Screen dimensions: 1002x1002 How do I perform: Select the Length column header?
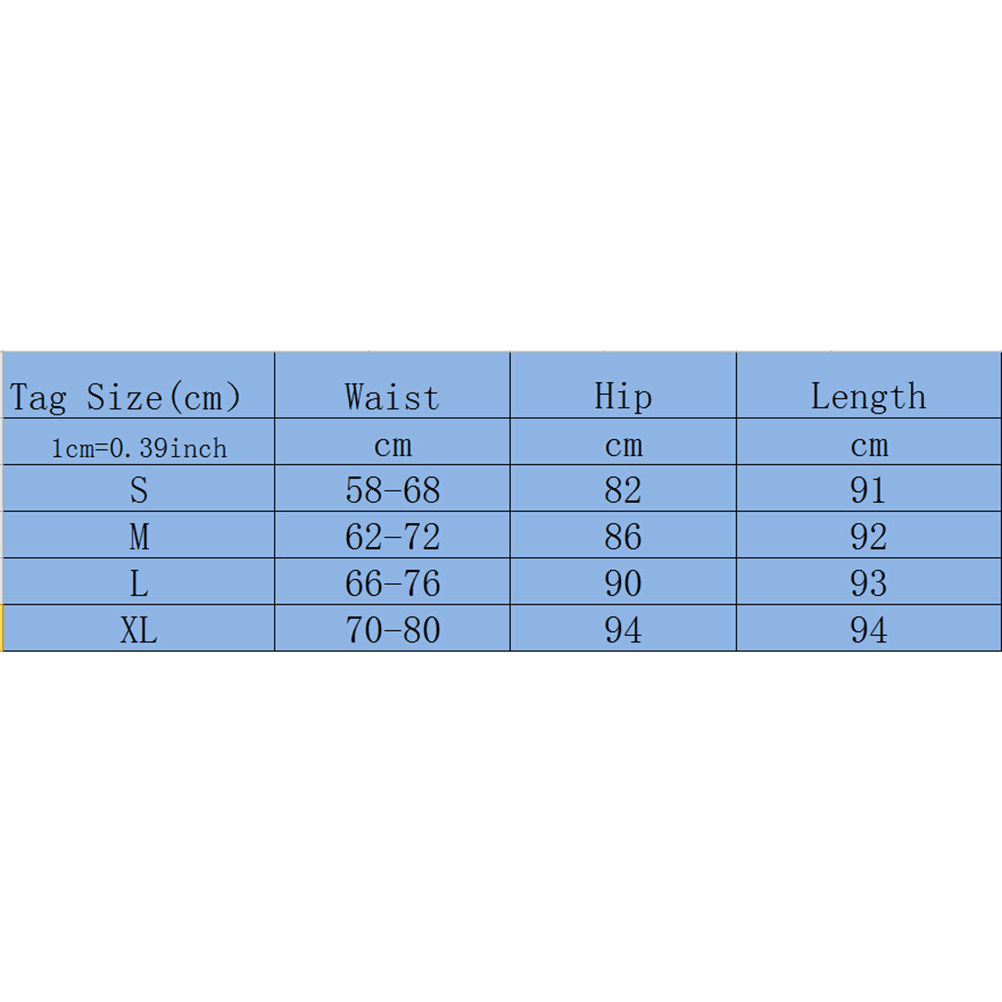pyautogui.click(x=868, y=397)
